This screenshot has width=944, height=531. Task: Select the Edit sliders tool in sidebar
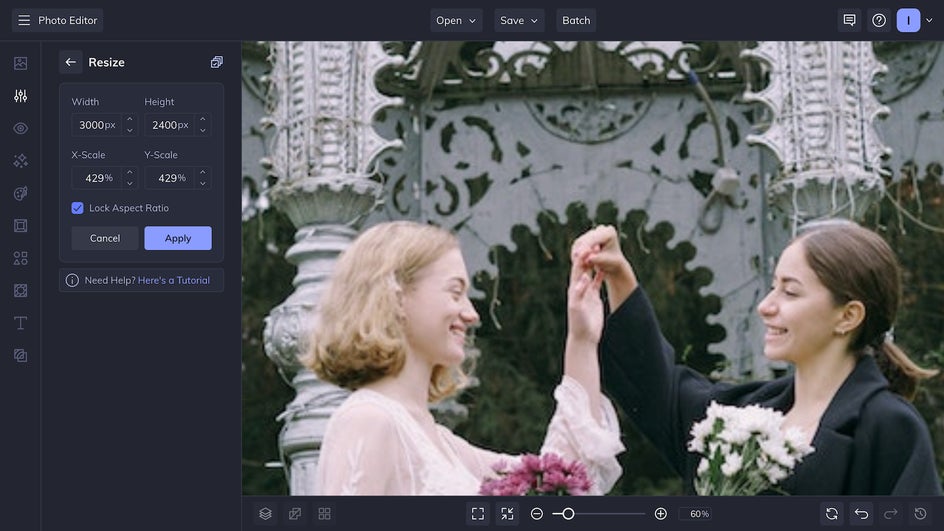tap(20, 96)
